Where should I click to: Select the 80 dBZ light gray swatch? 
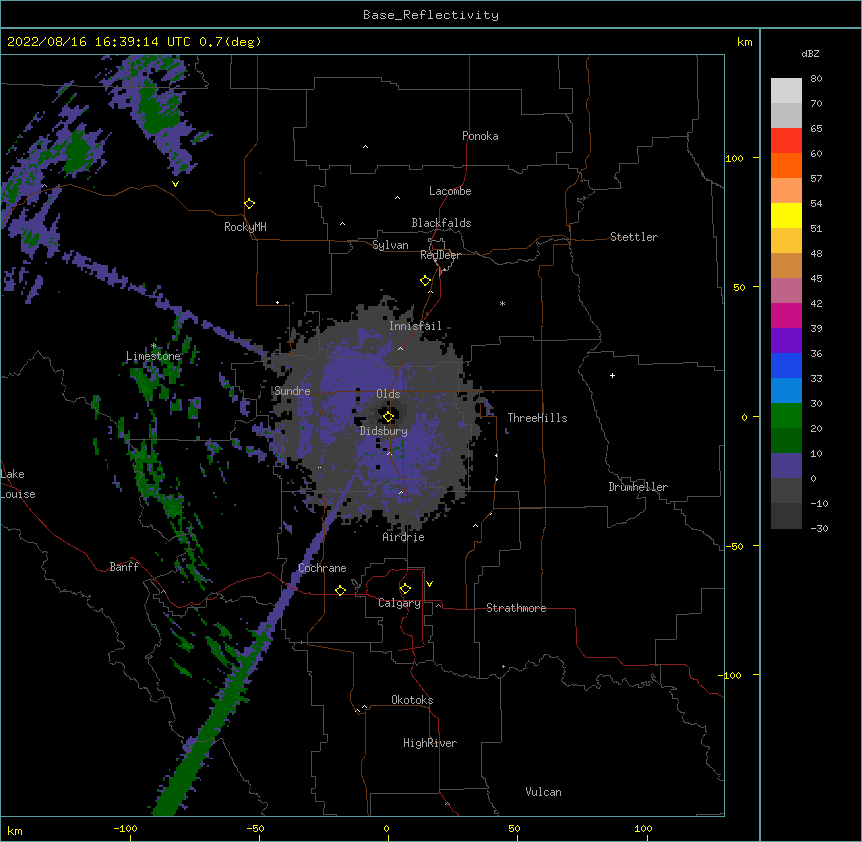pyautogui.click(x=786, y=91)
